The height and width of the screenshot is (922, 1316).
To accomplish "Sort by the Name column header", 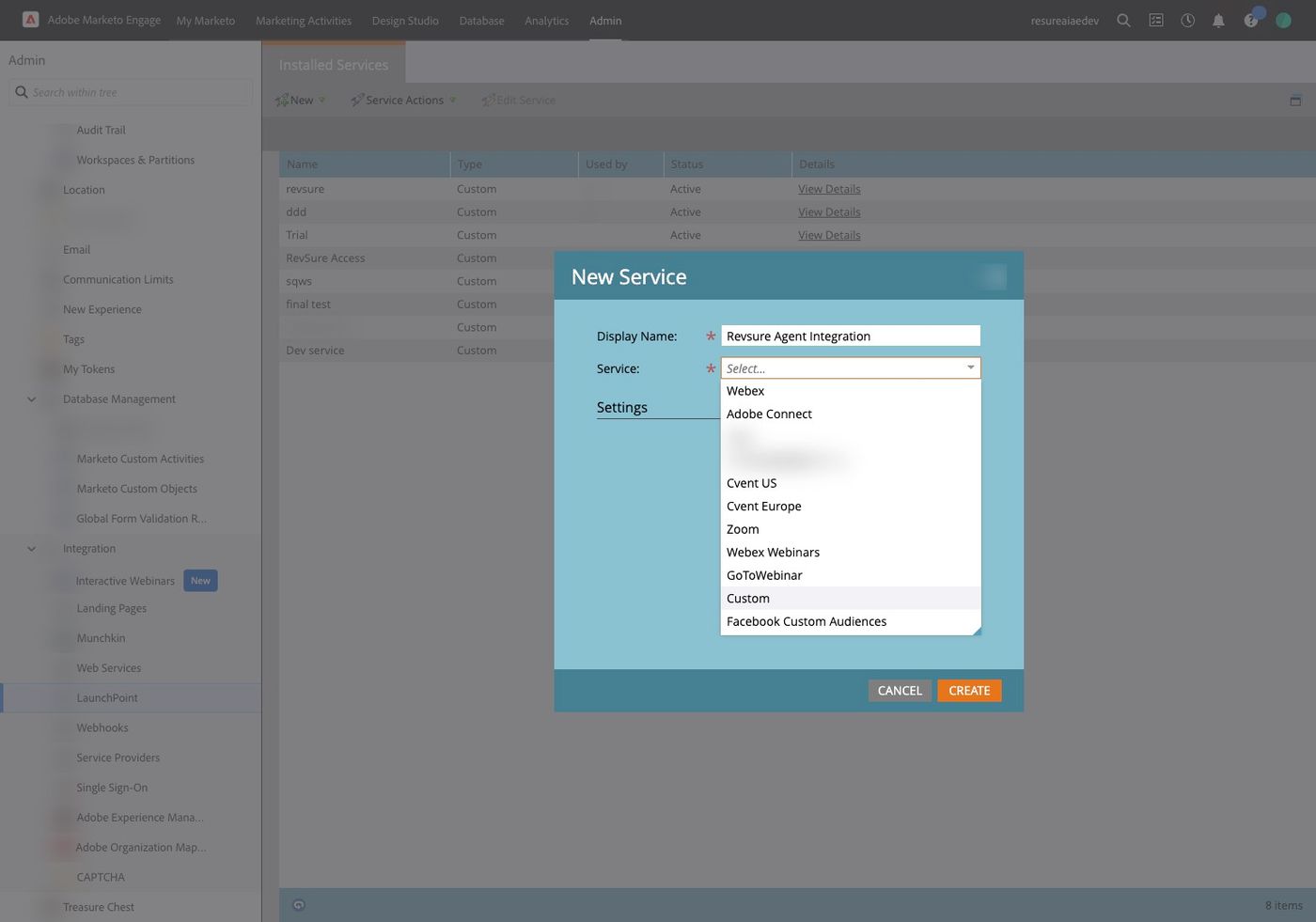I will point(365,164).
